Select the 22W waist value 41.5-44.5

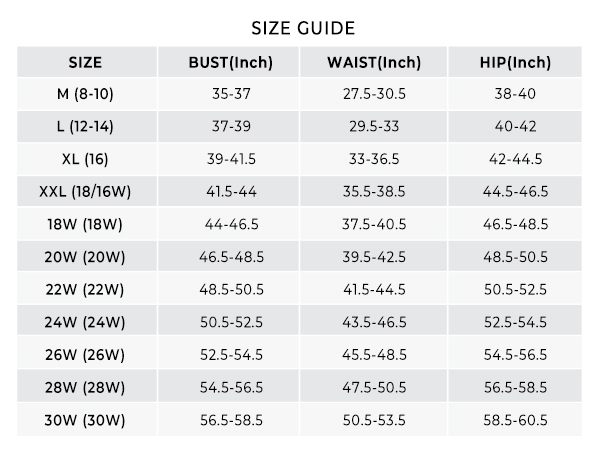(x=374, y=290)
